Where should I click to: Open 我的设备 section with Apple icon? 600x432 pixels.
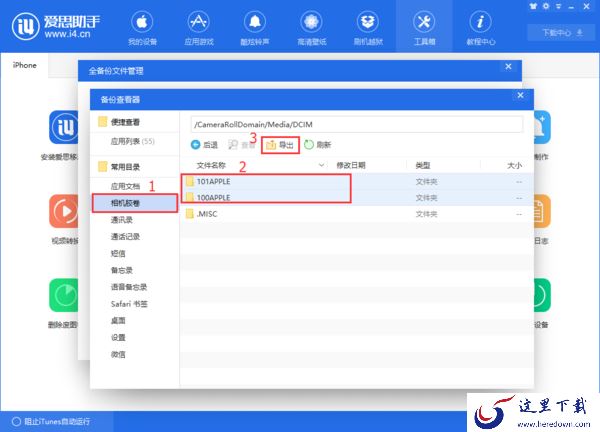[x=142, y=28]
